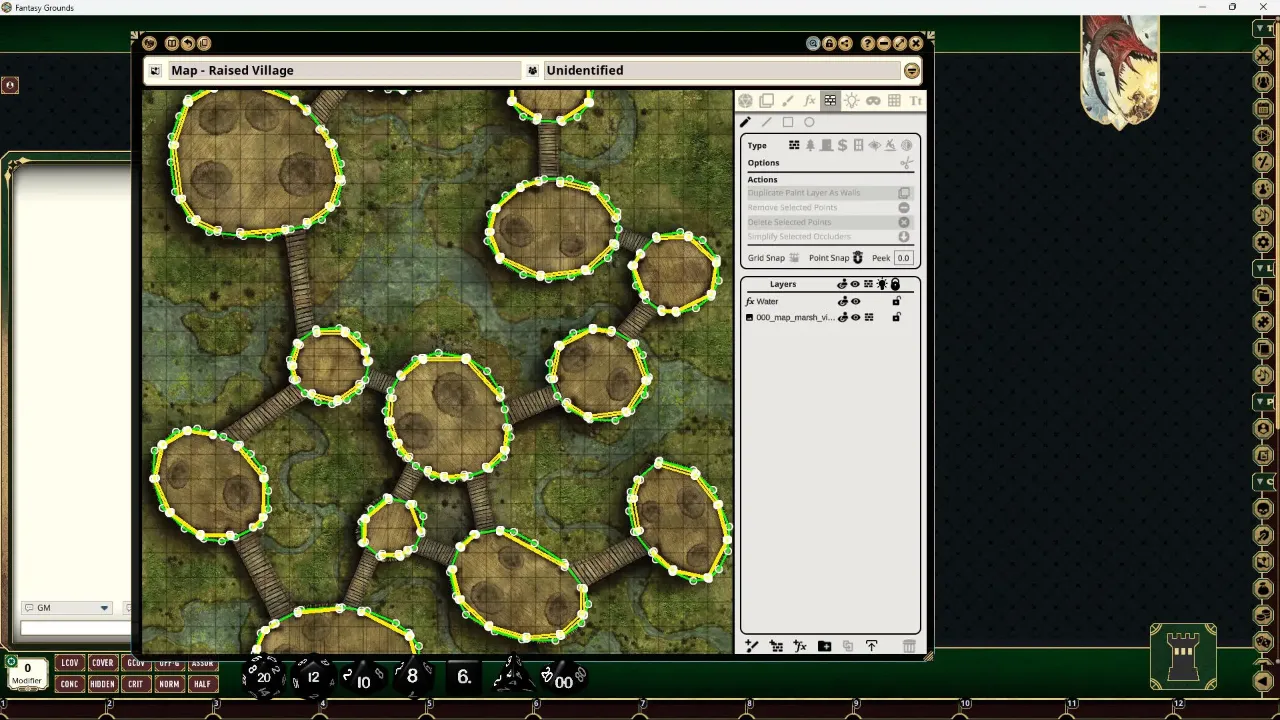
Task: Click the Unidentified name field
Action: (x=721, y=70)
